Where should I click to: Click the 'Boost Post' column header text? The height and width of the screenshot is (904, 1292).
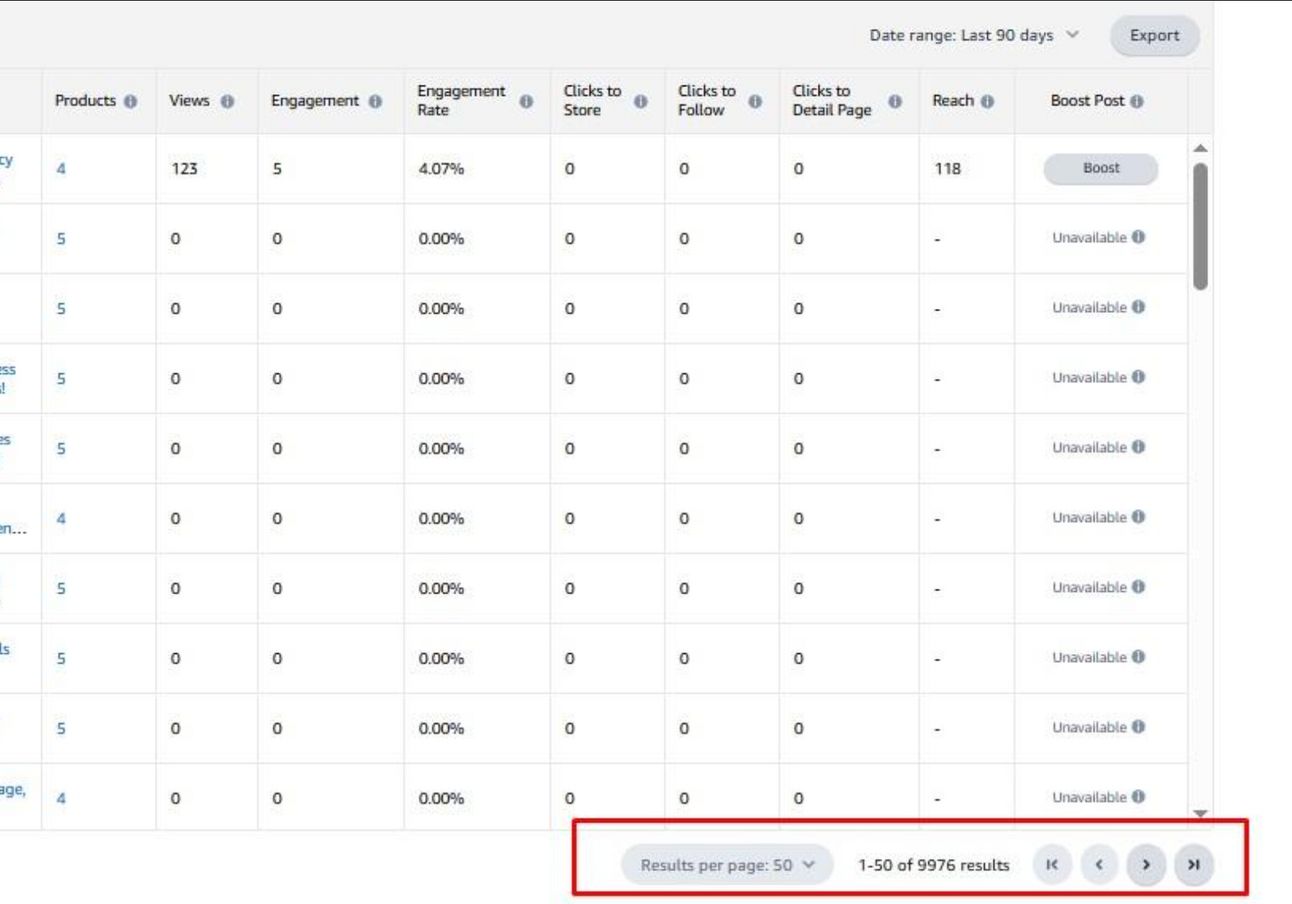click(x=1088, y=102)
